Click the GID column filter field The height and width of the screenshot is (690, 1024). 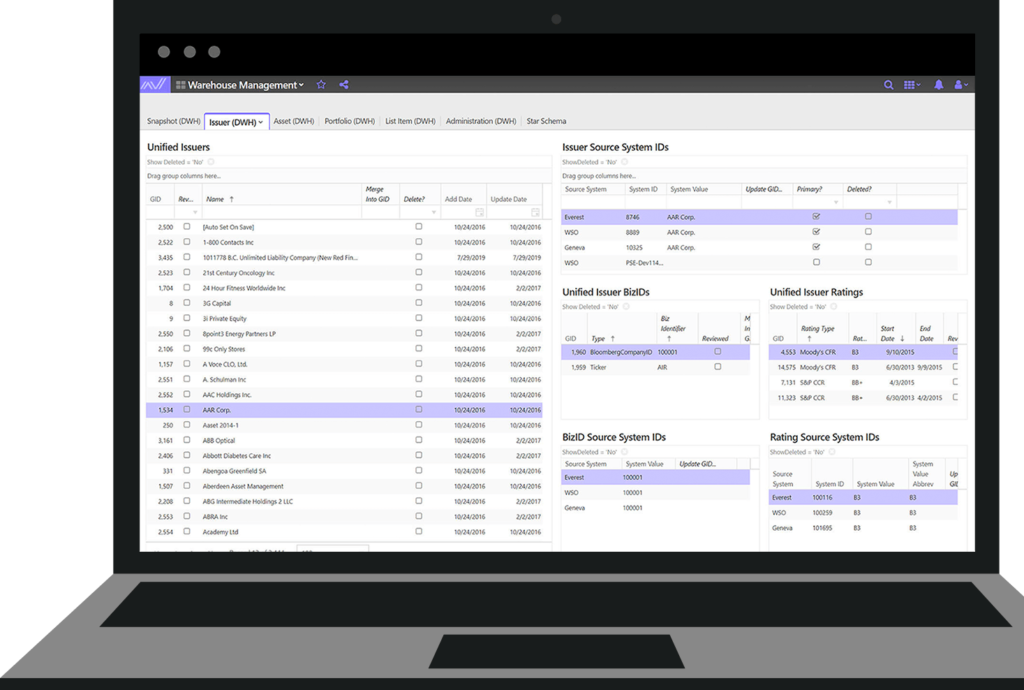pos(161,212)
